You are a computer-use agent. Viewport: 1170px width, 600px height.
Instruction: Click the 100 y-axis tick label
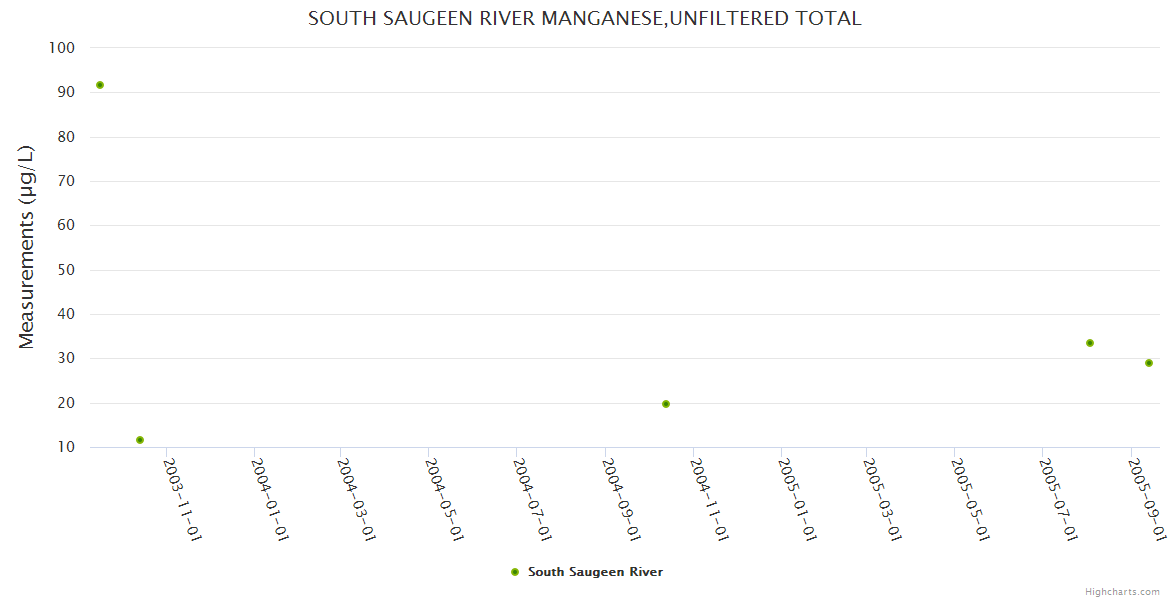[x=62, y=48]
